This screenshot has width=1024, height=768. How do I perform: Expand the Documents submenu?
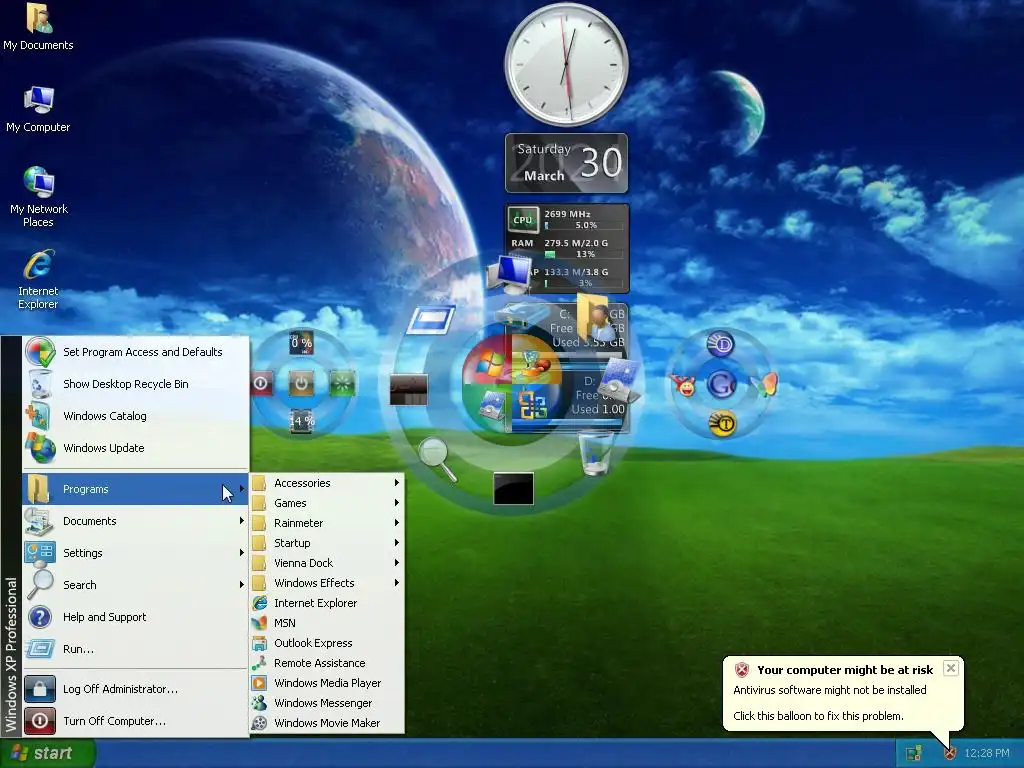pos(136,521)
